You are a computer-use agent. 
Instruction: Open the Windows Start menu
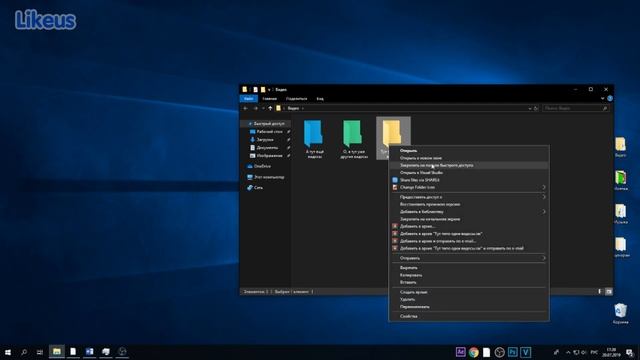tap(8, 352)
